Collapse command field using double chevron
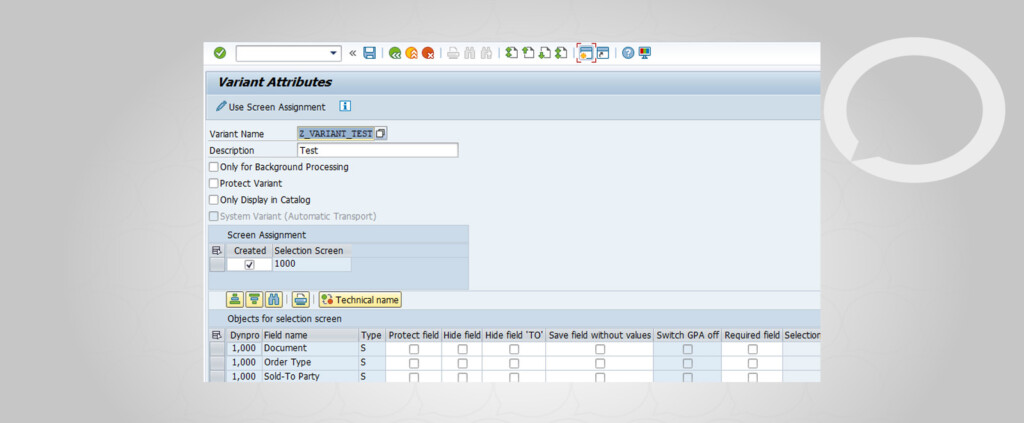This screenshot has width=1024, height=423. click(x=352, y=53)
